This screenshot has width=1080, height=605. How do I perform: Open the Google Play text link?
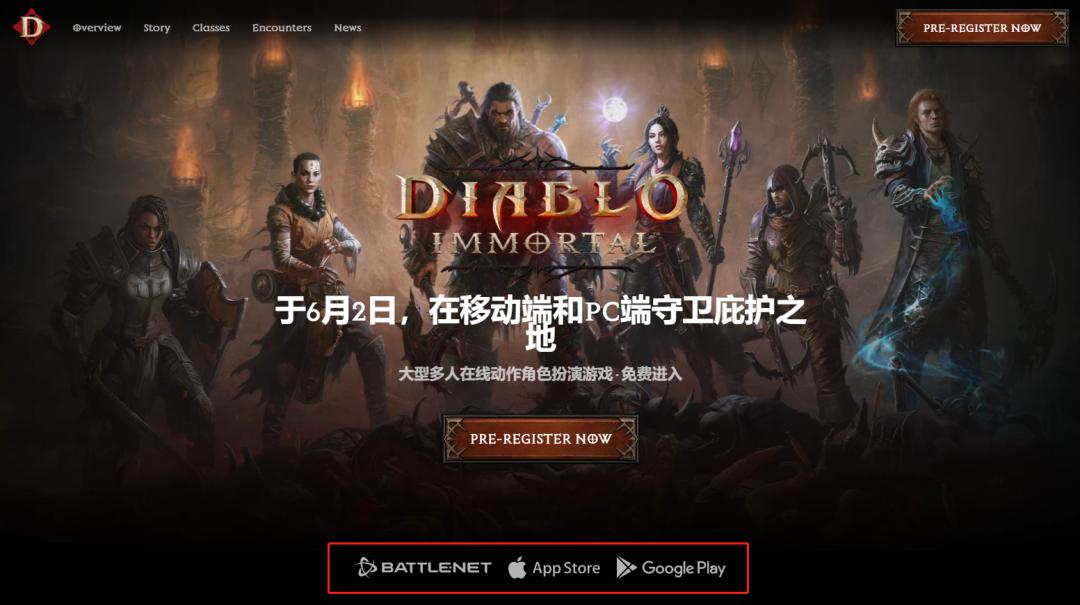(683, 568)
